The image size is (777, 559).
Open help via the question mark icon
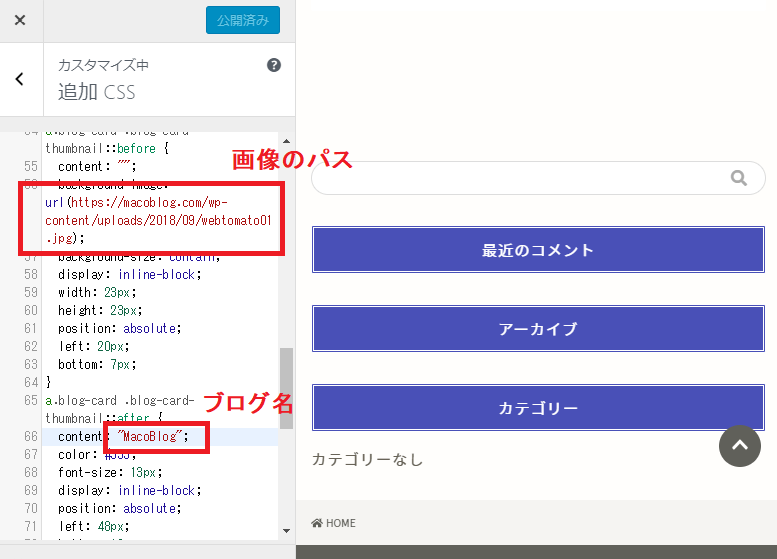(x=274, y=65)
